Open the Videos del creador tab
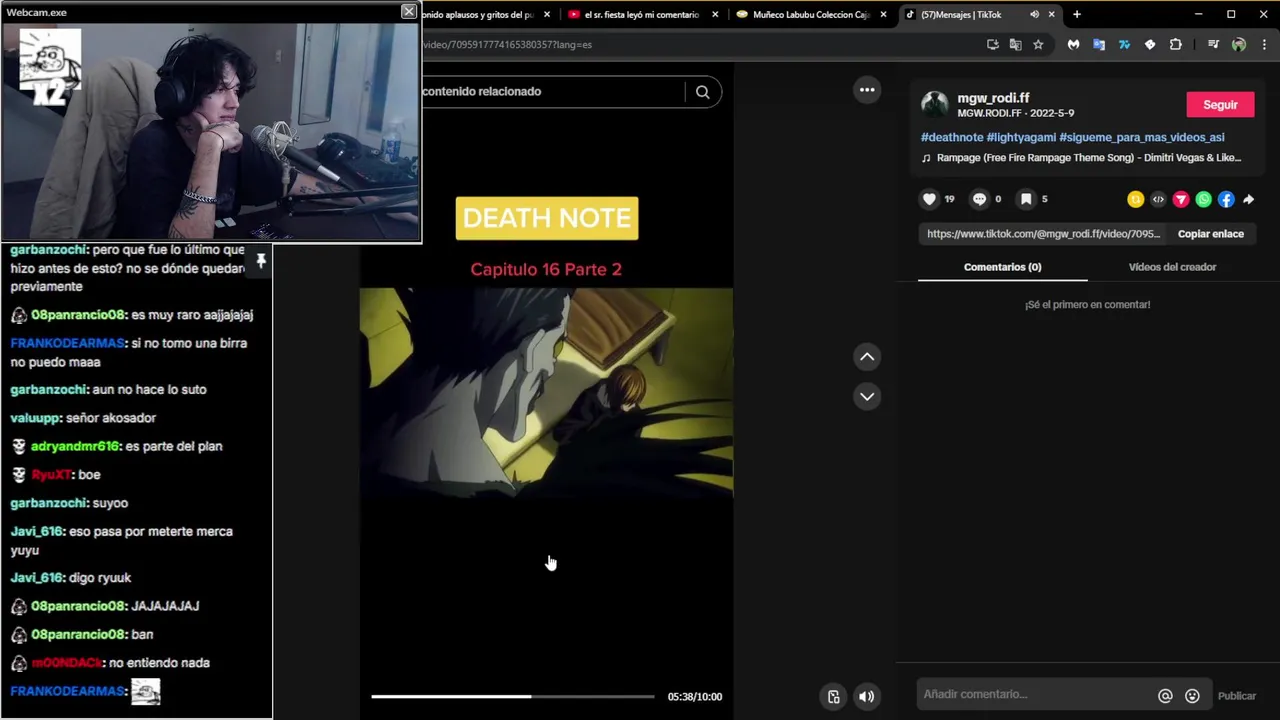Screen dimensions: 1280x720 (1172, 267)
